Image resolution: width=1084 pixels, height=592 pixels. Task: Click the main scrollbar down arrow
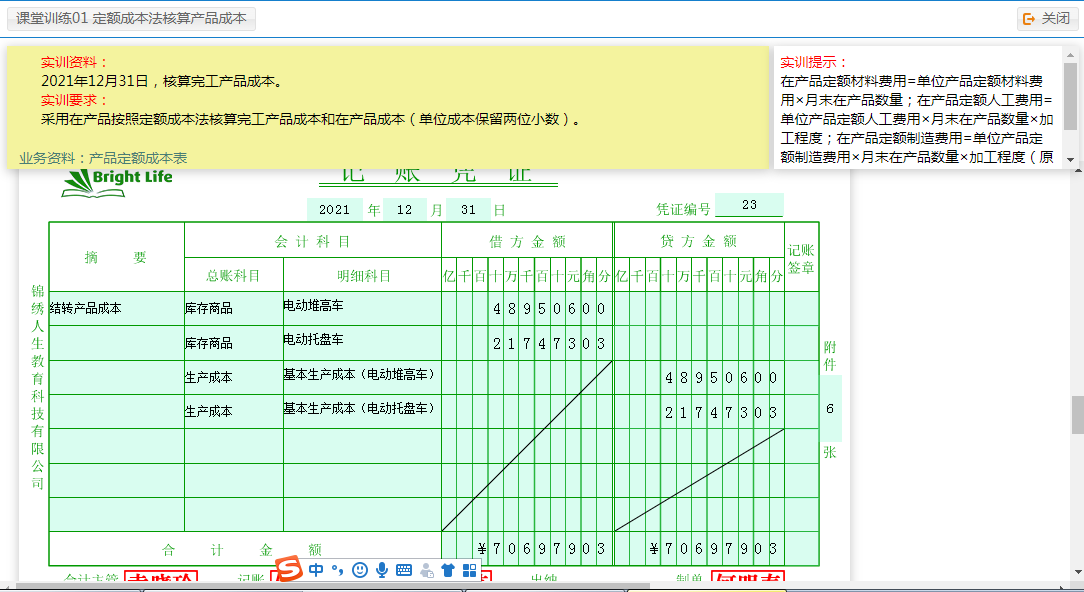coord(1078,573)
